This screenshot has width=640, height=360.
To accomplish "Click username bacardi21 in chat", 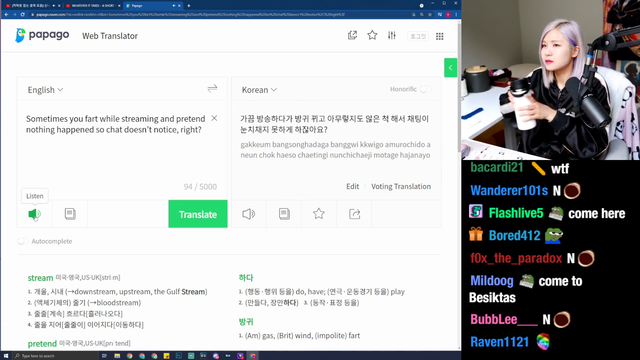I will click(497, 167).
